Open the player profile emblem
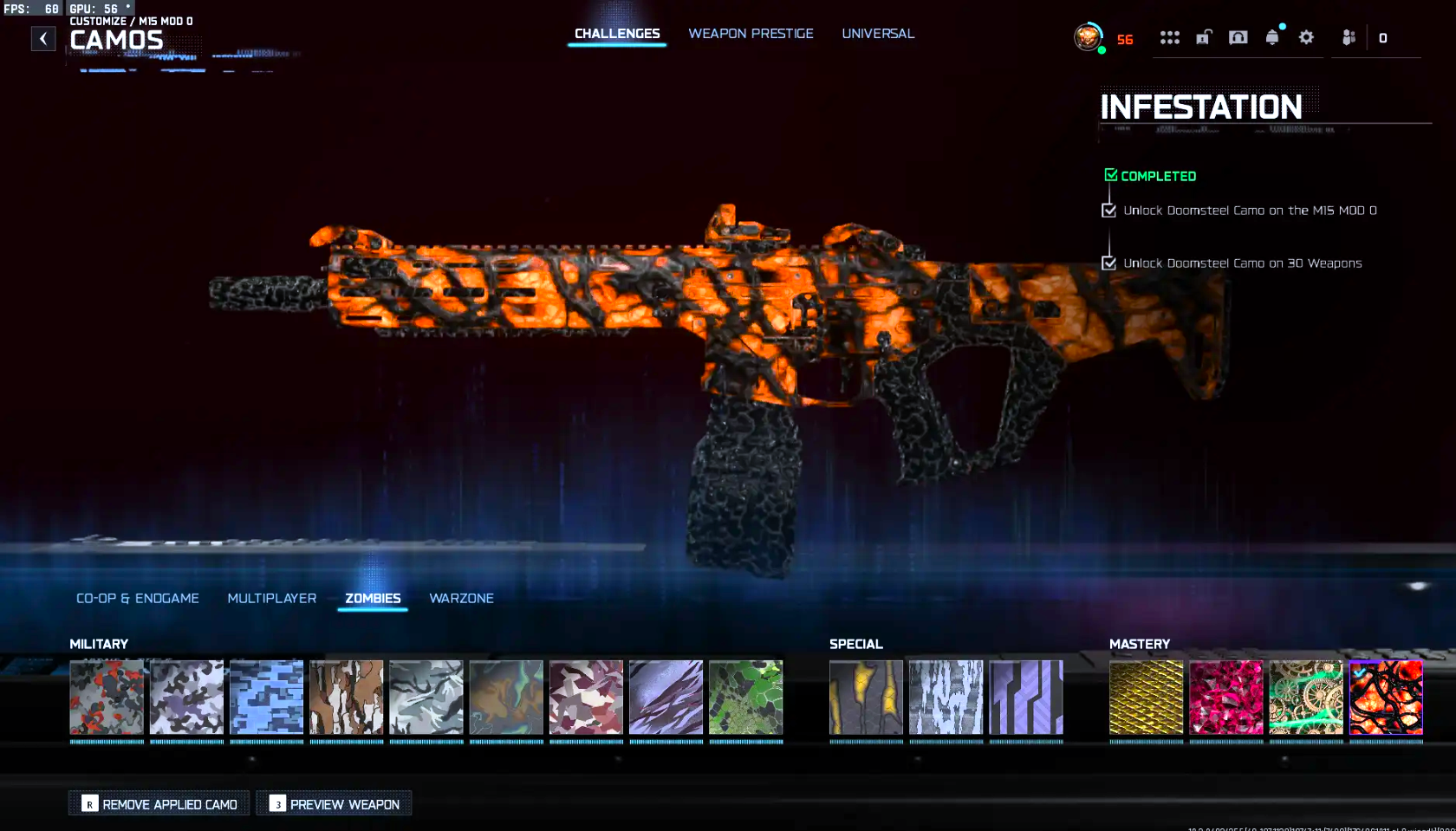1456x831 pixels. [x=1088, y=37]
